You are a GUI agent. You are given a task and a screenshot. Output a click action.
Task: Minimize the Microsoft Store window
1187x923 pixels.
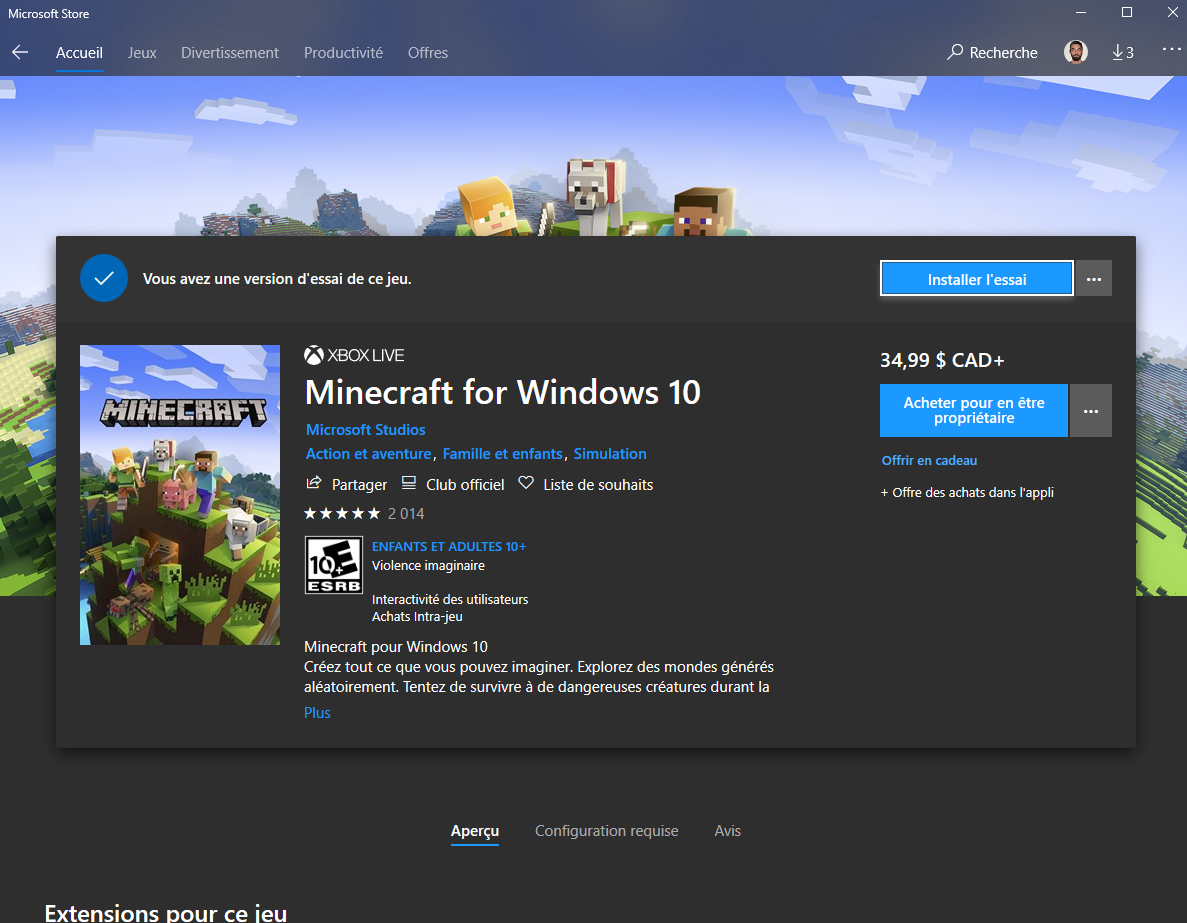pos(1081,13)
